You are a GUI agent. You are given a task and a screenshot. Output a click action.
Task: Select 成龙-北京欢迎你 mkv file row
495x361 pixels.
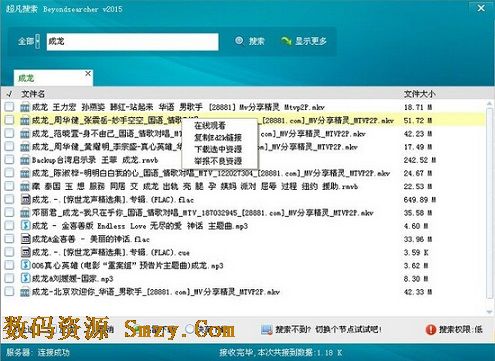coord(243,292)
